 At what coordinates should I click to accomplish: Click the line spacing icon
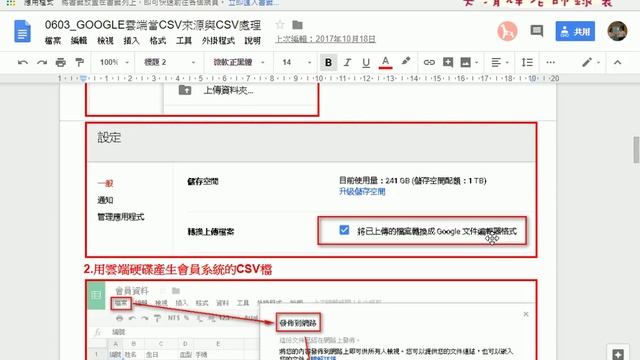tap(527, 62)
